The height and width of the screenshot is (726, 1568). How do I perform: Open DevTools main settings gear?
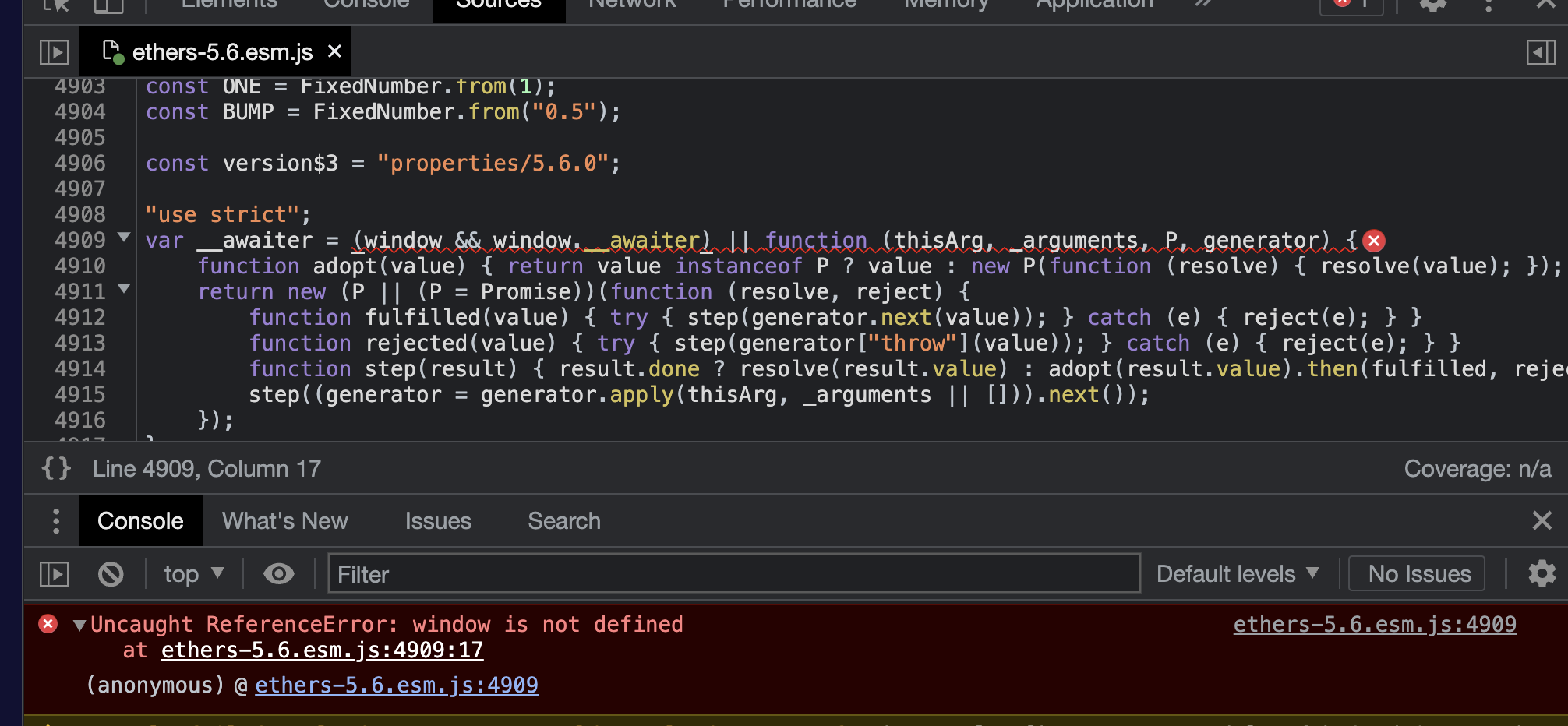click(x=1432, y=5)
